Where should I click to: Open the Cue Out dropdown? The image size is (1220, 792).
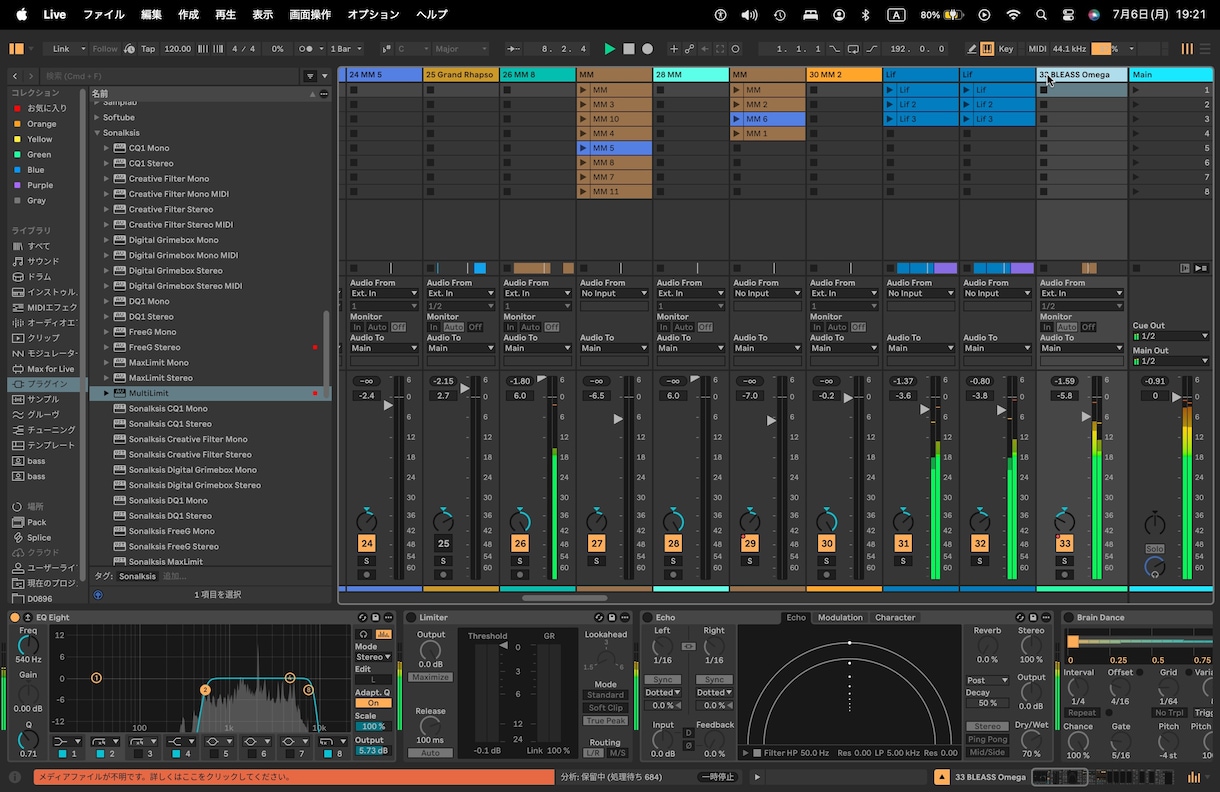(x=1171, y=336)
